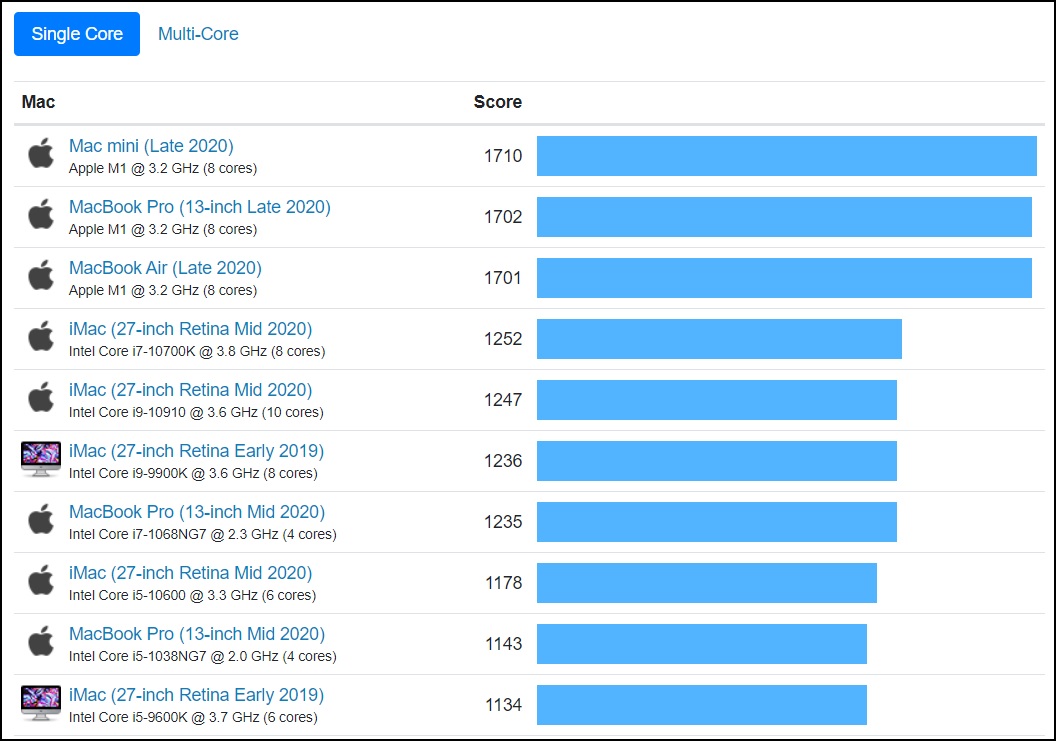
Task: Click Apple icon for the i7-1068NG7 MacBook Pro
Action: pos(41,521)
